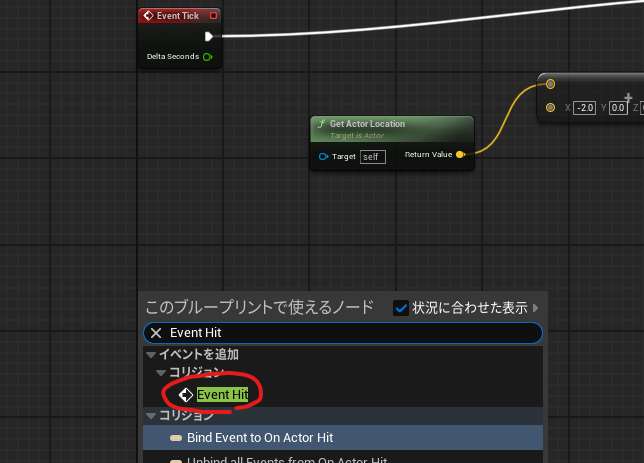Viewport: 644px width, 463px height.
Task: Click icon beside Bind Event to On Actor Hit
Action: coord(176,438)
